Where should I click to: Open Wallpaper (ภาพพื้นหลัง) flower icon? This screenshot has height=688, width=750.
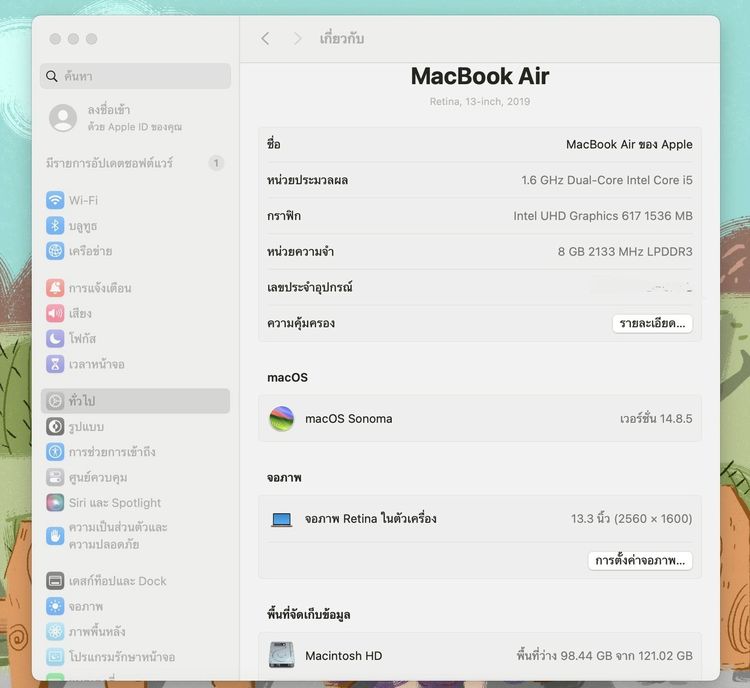click(x=55, y=632)
